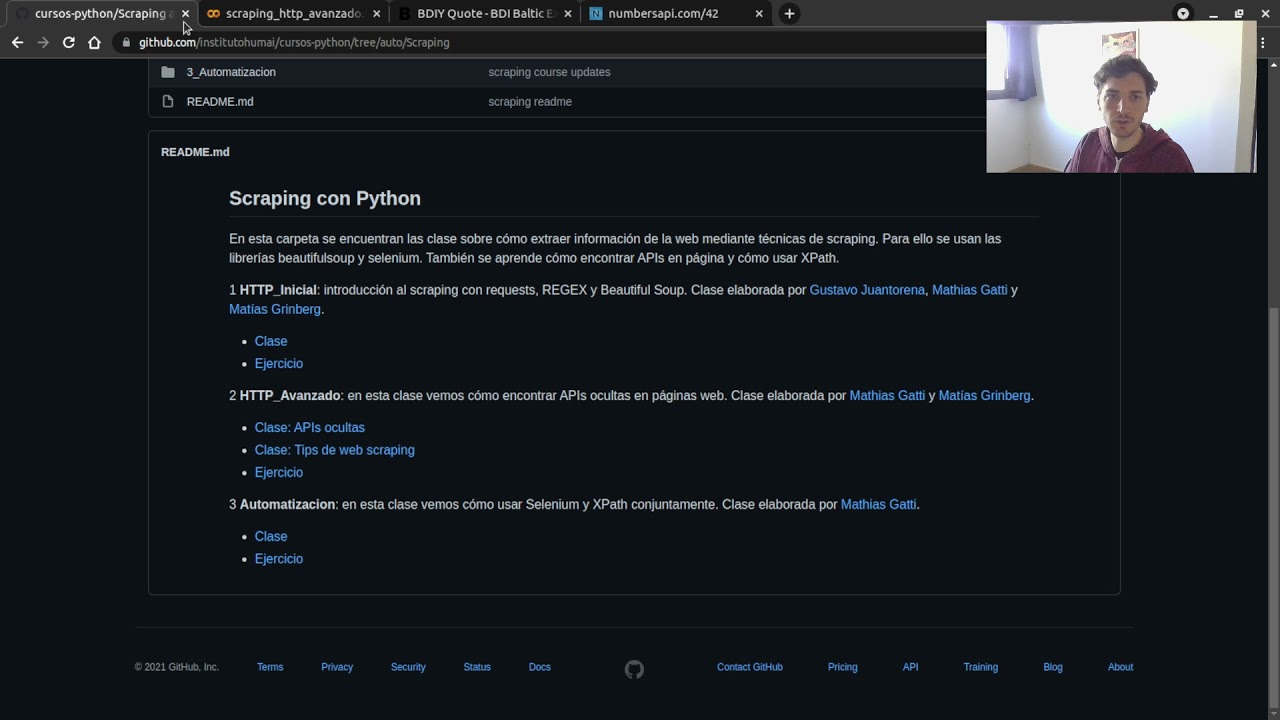Viewport: 1280px width, 720px height.
Task: Open the Clase link under Automatizacion
Action: click(271, 536)
